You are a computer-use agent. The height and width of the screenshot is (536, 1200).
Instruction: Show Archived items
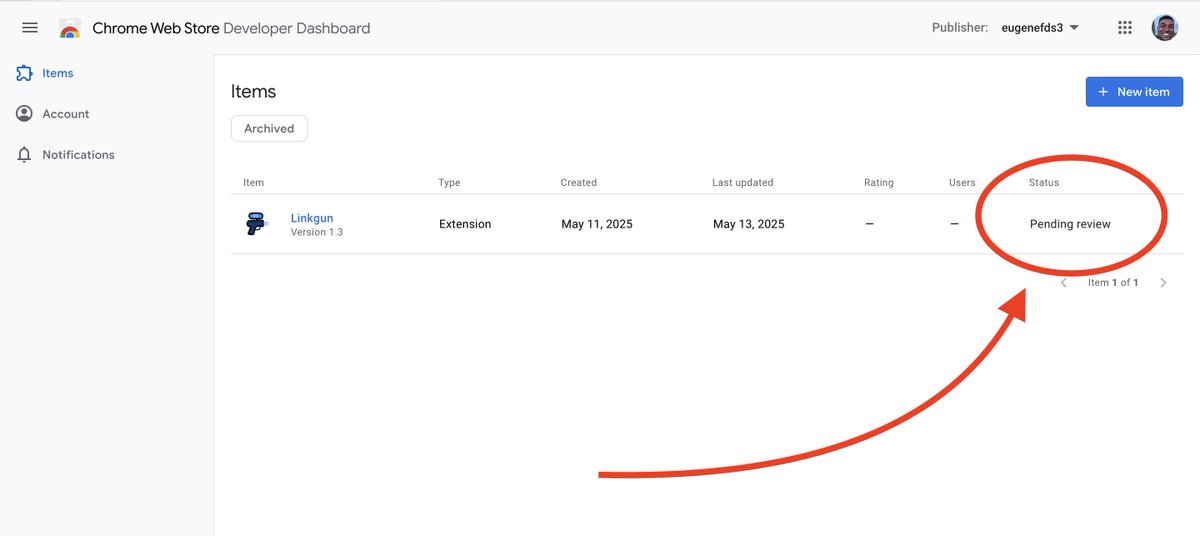pyautogui.click(x=269, y=128)
